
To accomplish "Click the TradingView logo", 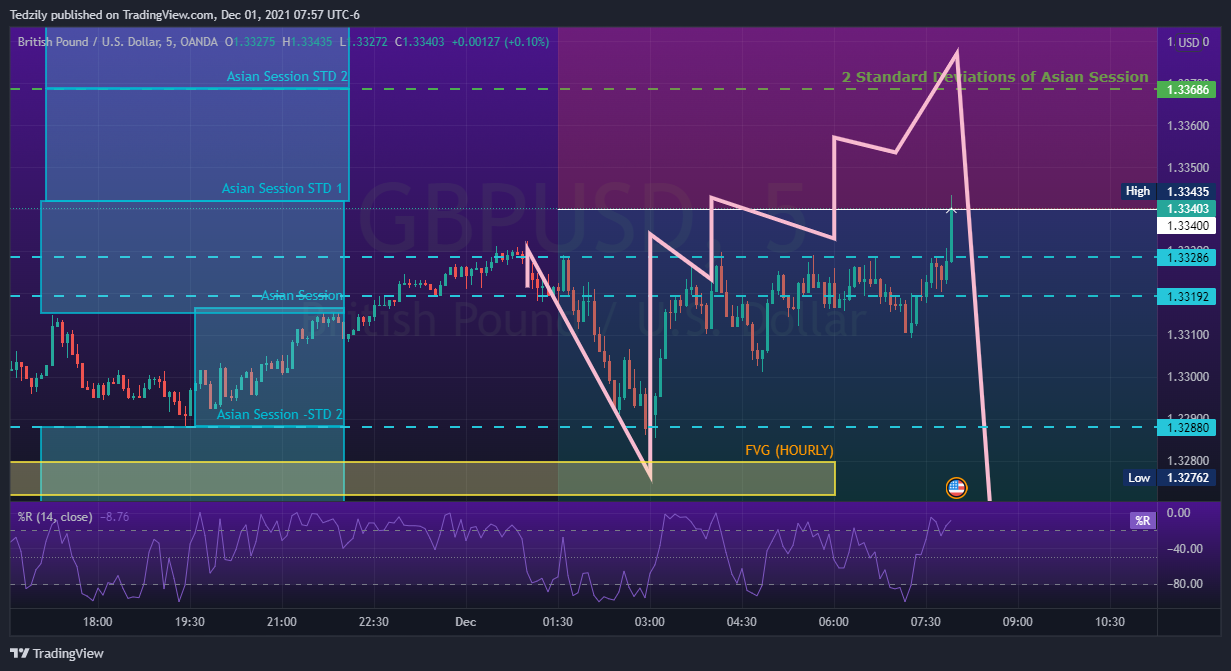I will (57, 653).
